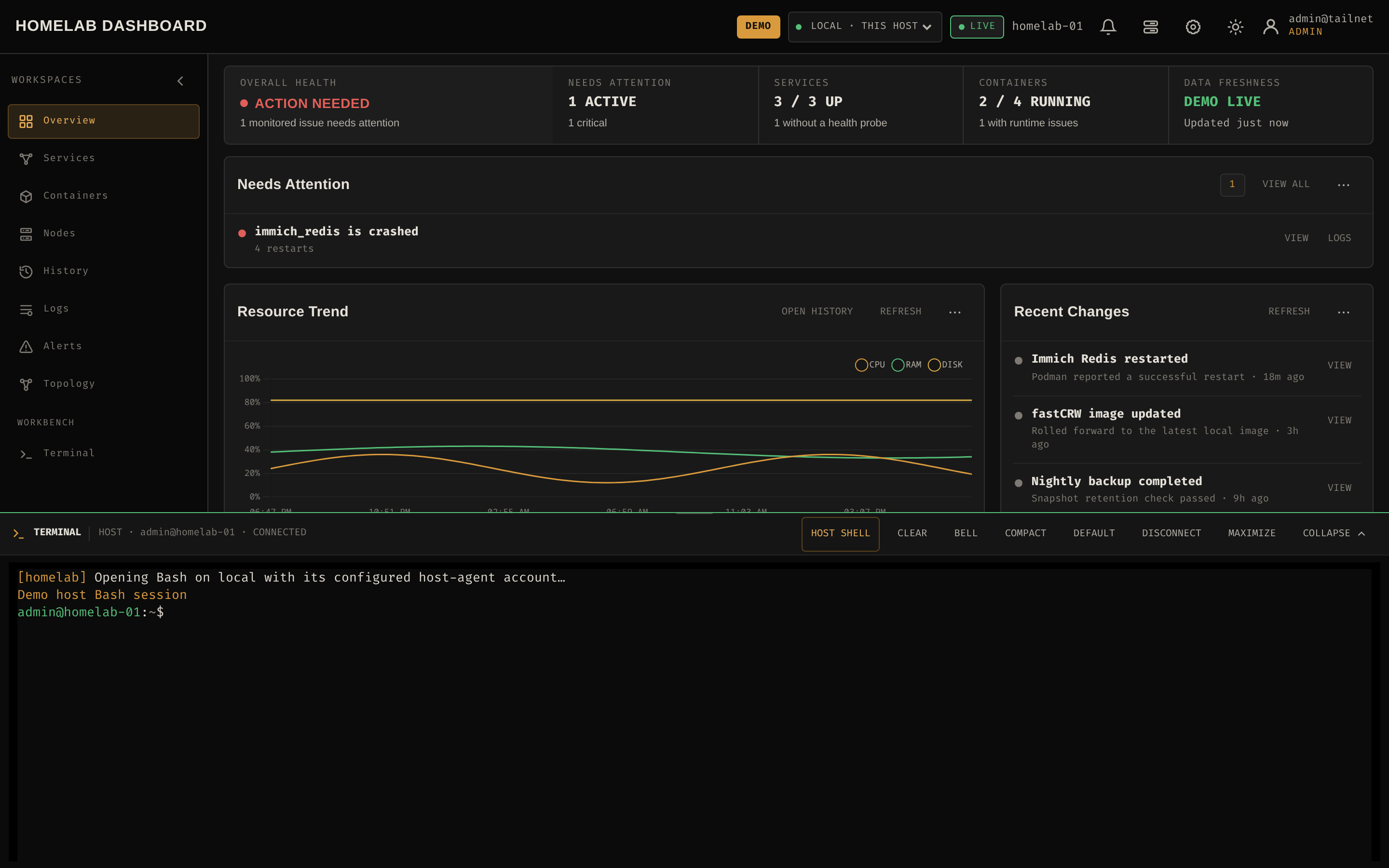Open the Local This Host dropdown
The width and height of the screenshot is (1389, 868).
click(864, 27)
